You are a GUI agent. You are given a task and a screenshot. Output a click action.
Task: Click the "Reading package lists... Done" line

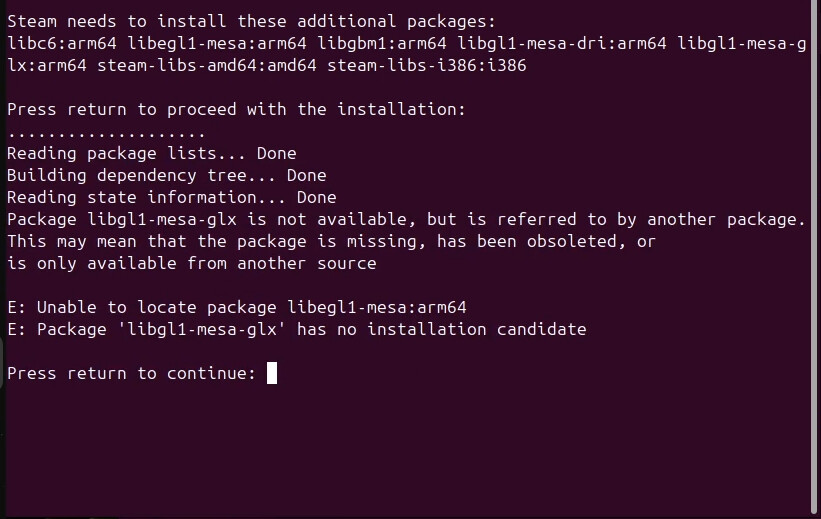coord(151,153)
